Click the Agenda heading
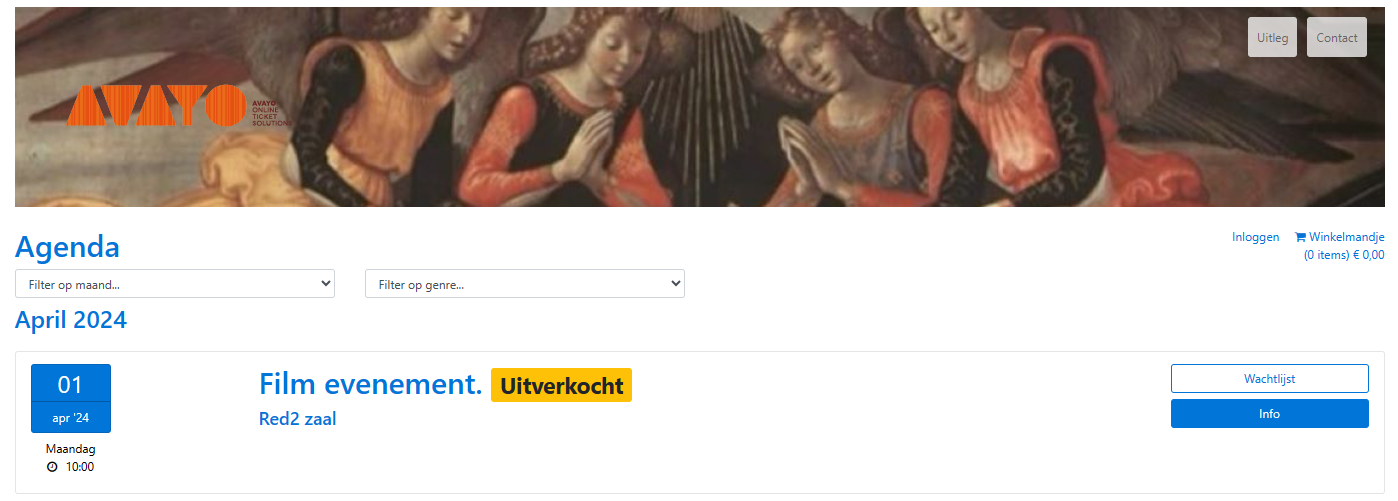The image size is (1398, 501). point(67,247)
